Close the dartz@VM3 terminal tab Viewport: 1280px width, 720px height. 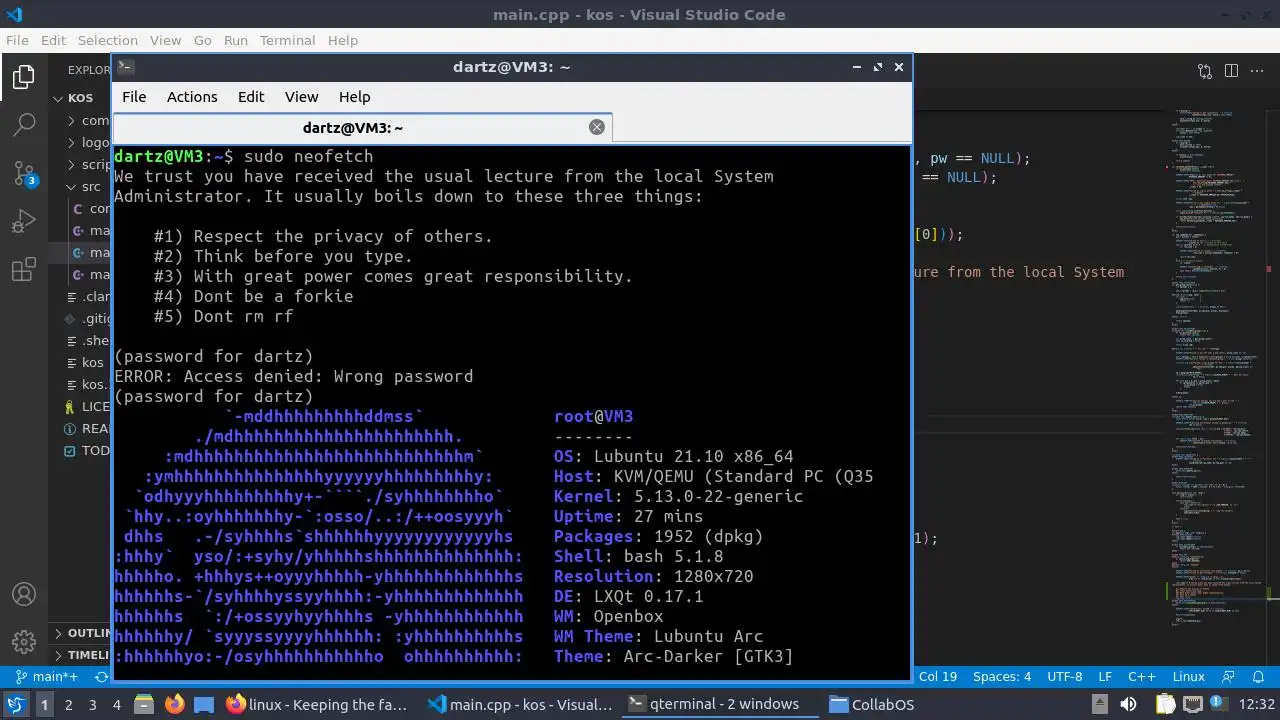pos(597,127)
